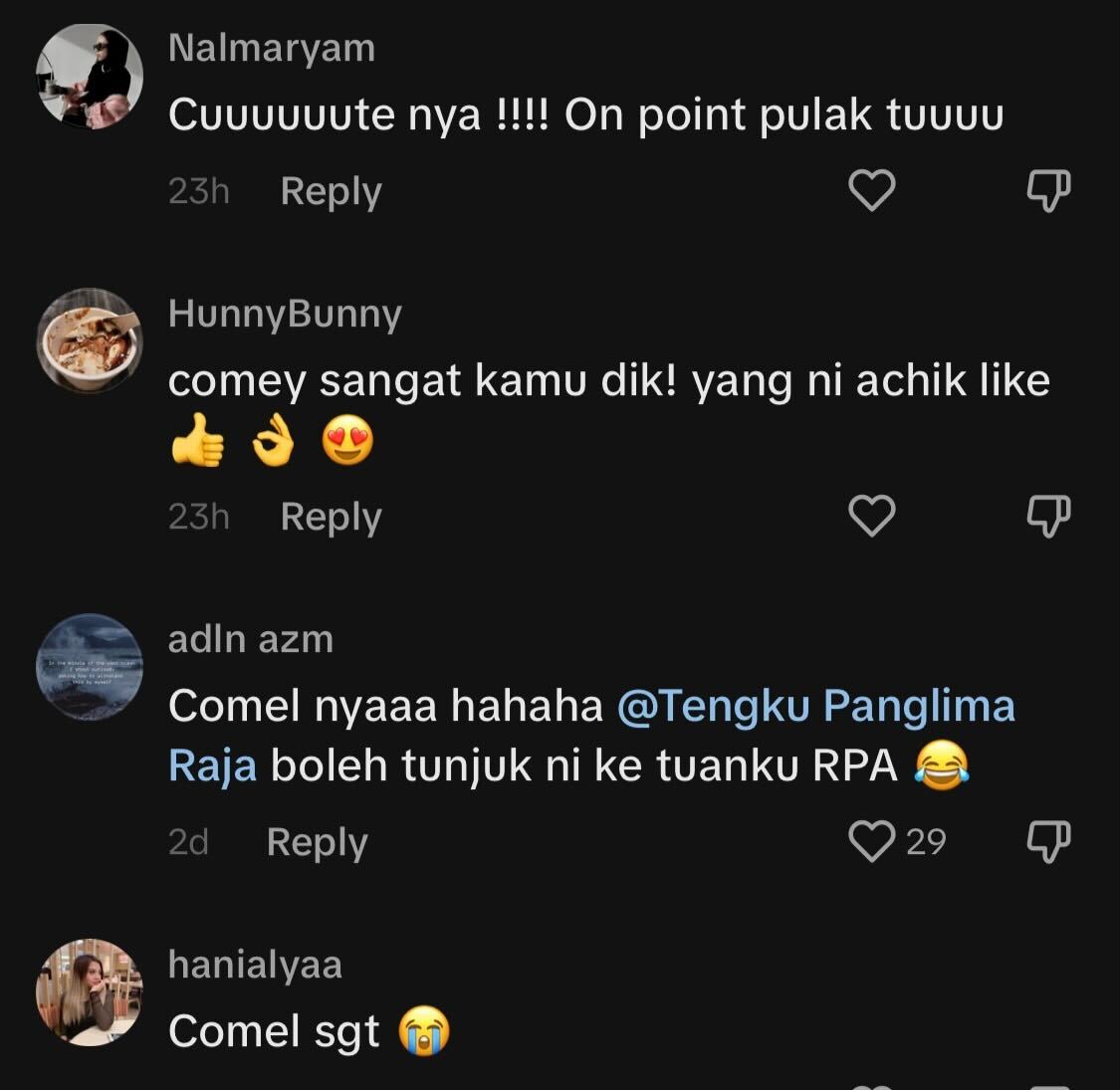
Task: Tap the 29 likes count
Action: pos(926,842)
